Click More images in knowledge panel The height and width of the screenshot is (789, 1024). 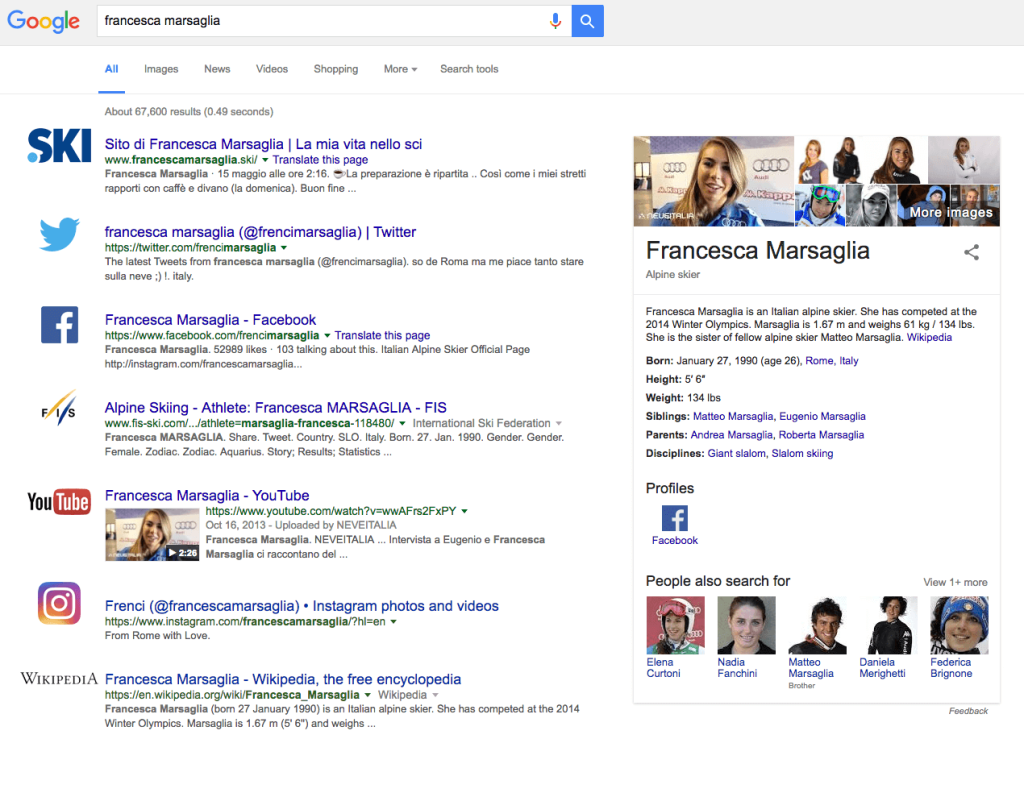(951, 212)
